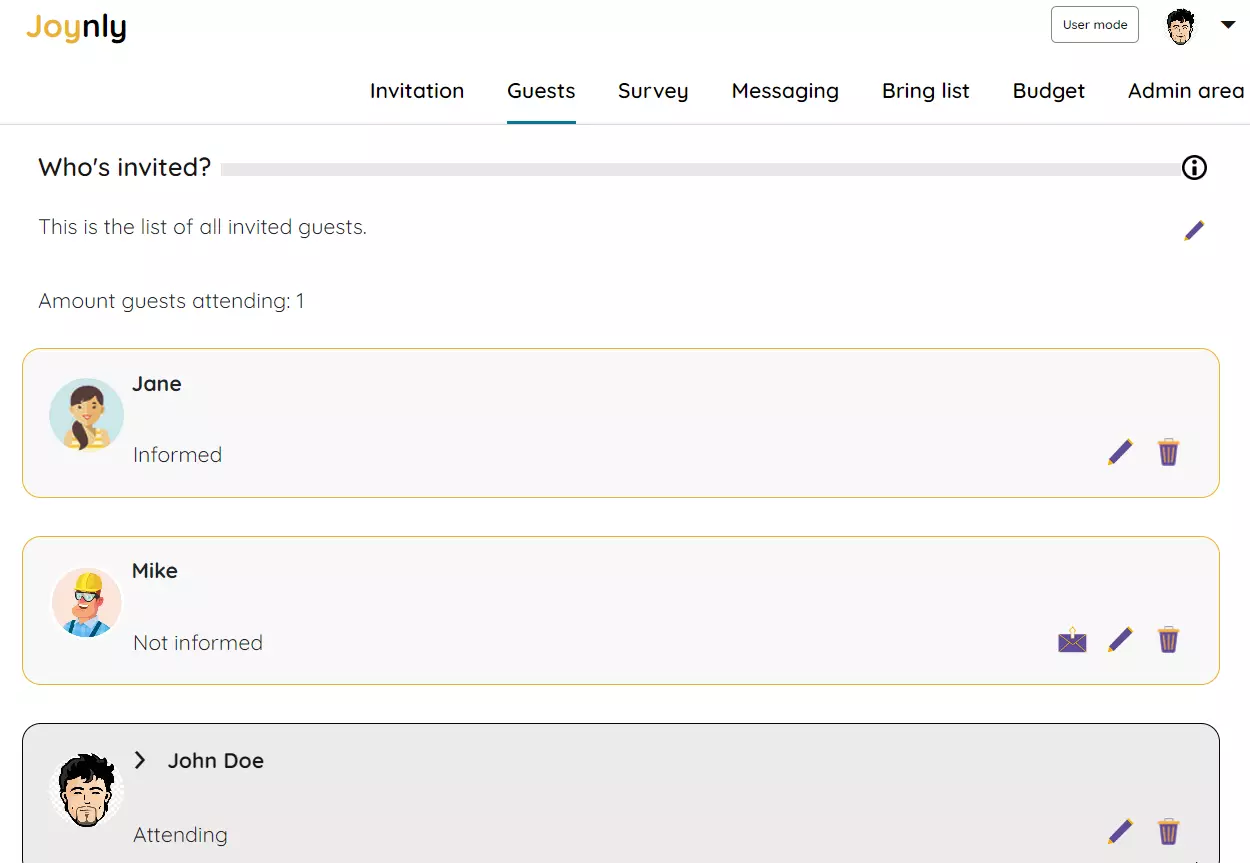Screen dimensions: 1250x863
Task: Open the account dropdown arrow
Action: click(x=1228, y=25)
